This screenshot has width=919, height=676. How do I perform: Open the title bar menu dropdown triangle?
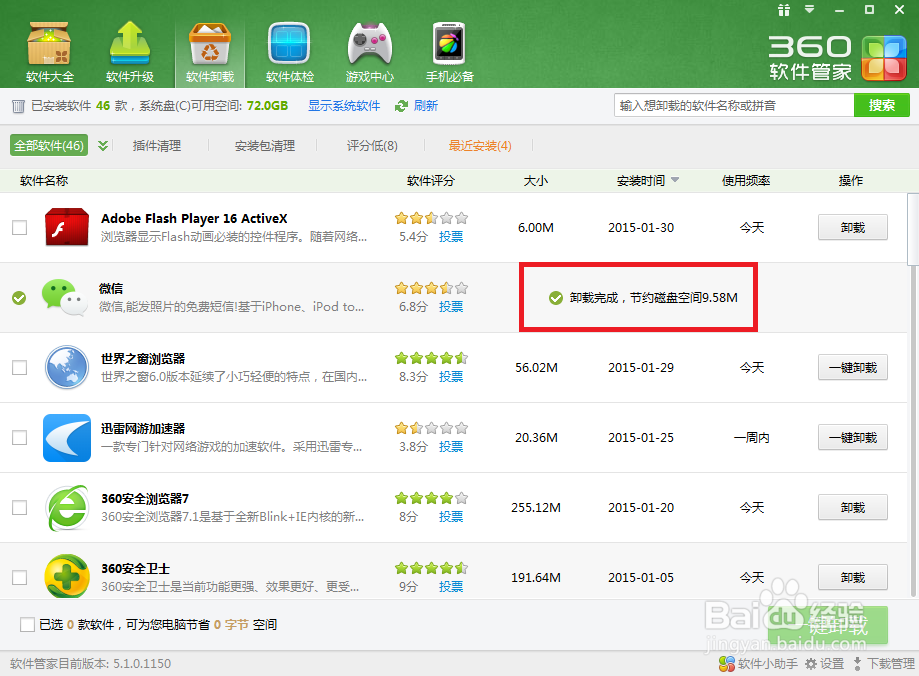tap(809, 9)
